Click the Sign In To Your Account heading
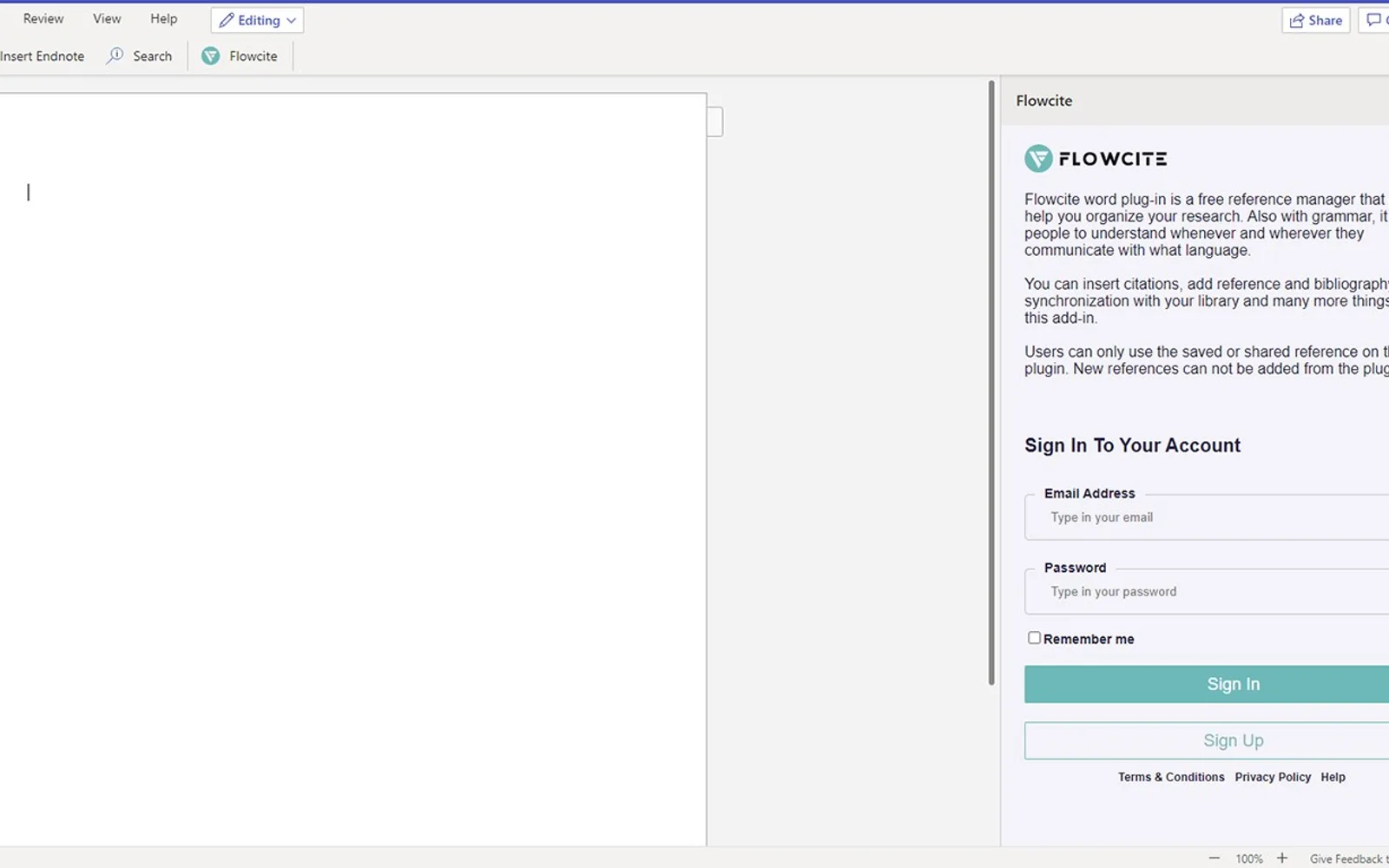 click(1132, 445)
